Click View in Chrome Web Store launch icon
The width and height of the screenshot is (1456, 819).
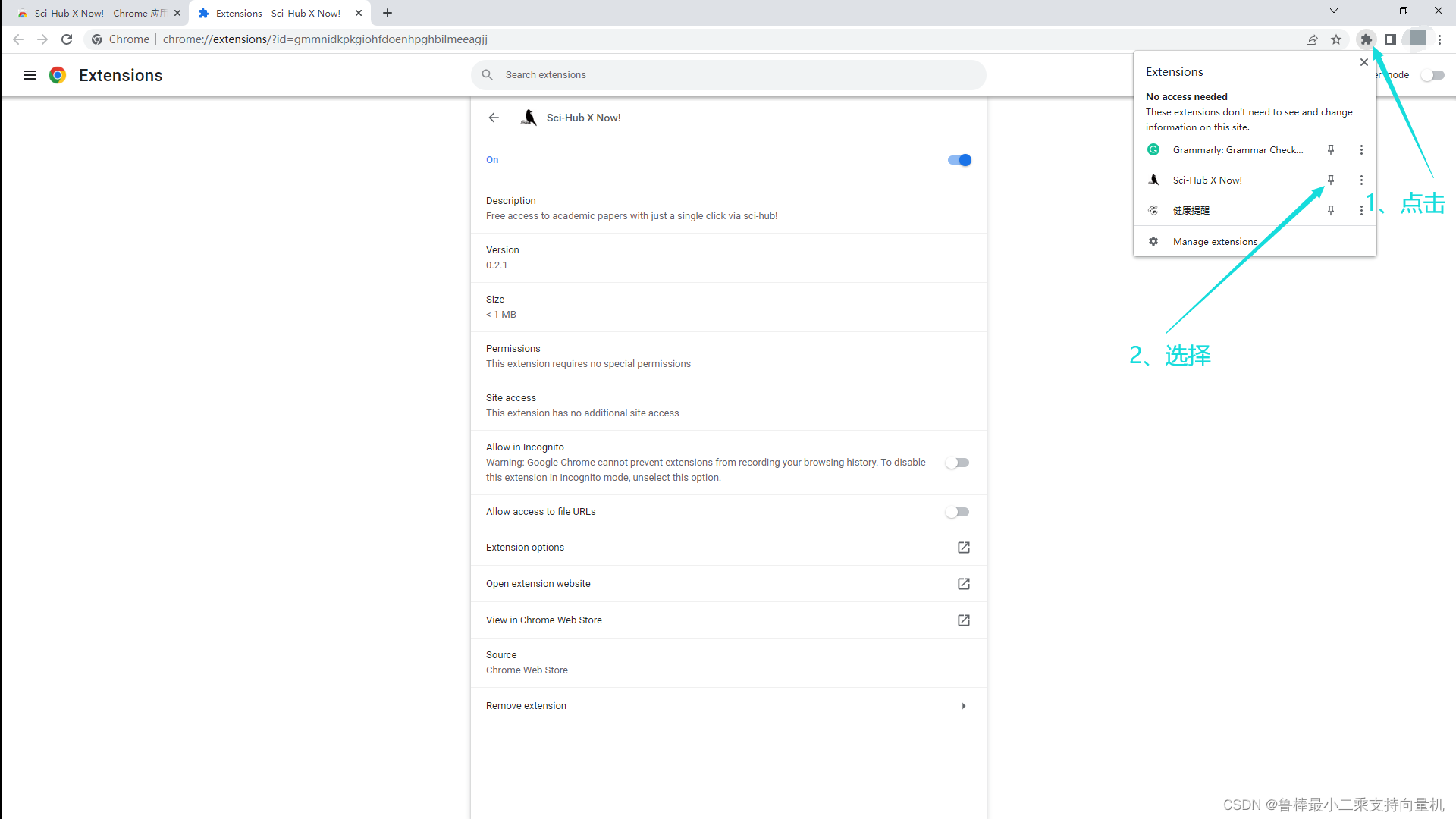[964, 620]
